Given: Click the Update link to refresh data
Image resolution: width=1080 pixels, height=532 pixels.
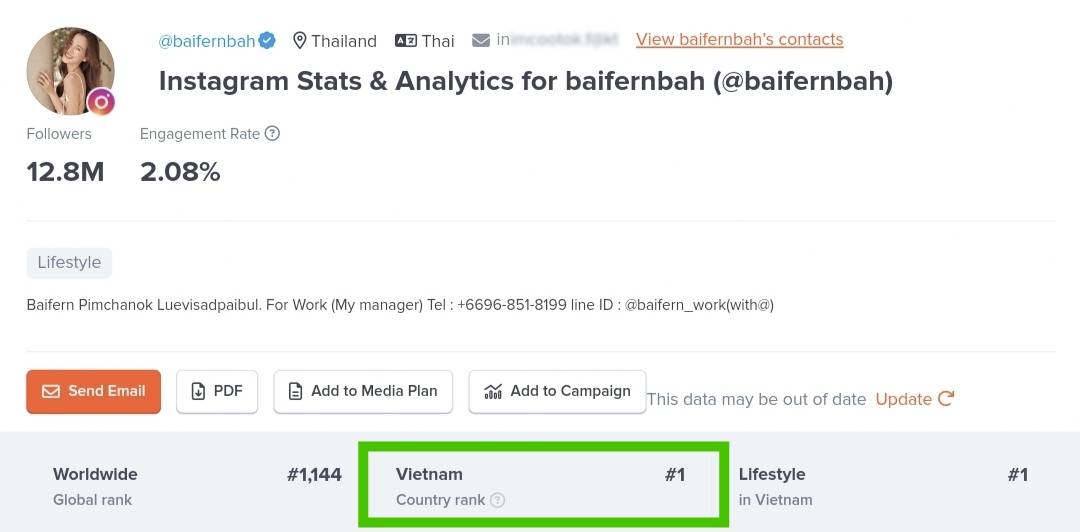Looking at the screenshot, I should (904, 399).
